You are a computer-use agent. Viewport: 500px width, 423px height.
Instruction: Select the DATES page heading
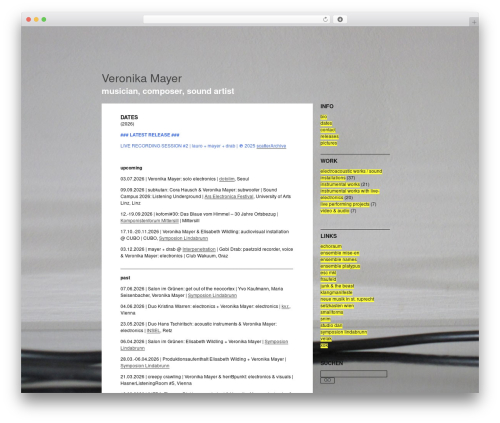(129, 117)
